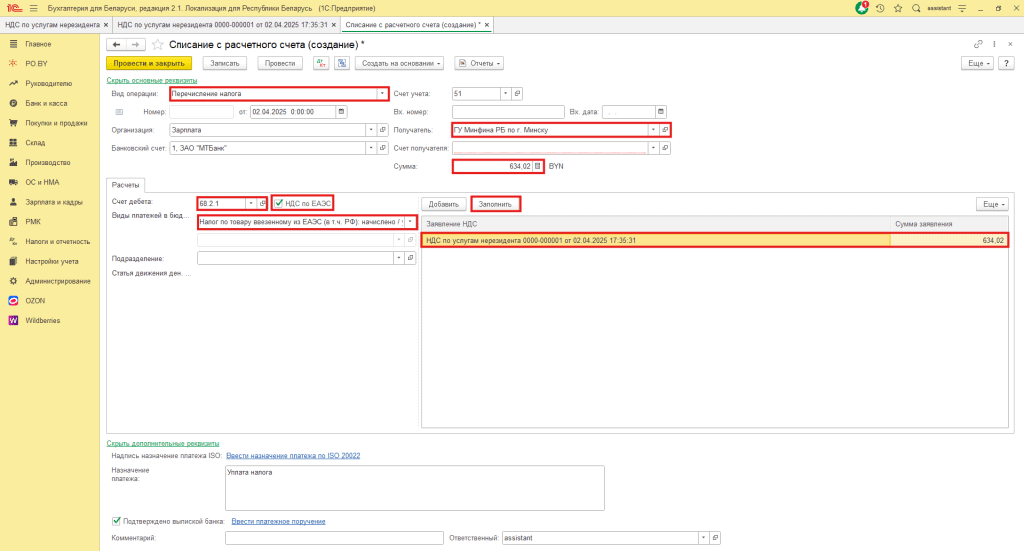Image resolution: width=1024 pixels, height=551 pixels.
Task: Expand the Банковский счет dropdown arrow
Action: click(x=371, y=148)
